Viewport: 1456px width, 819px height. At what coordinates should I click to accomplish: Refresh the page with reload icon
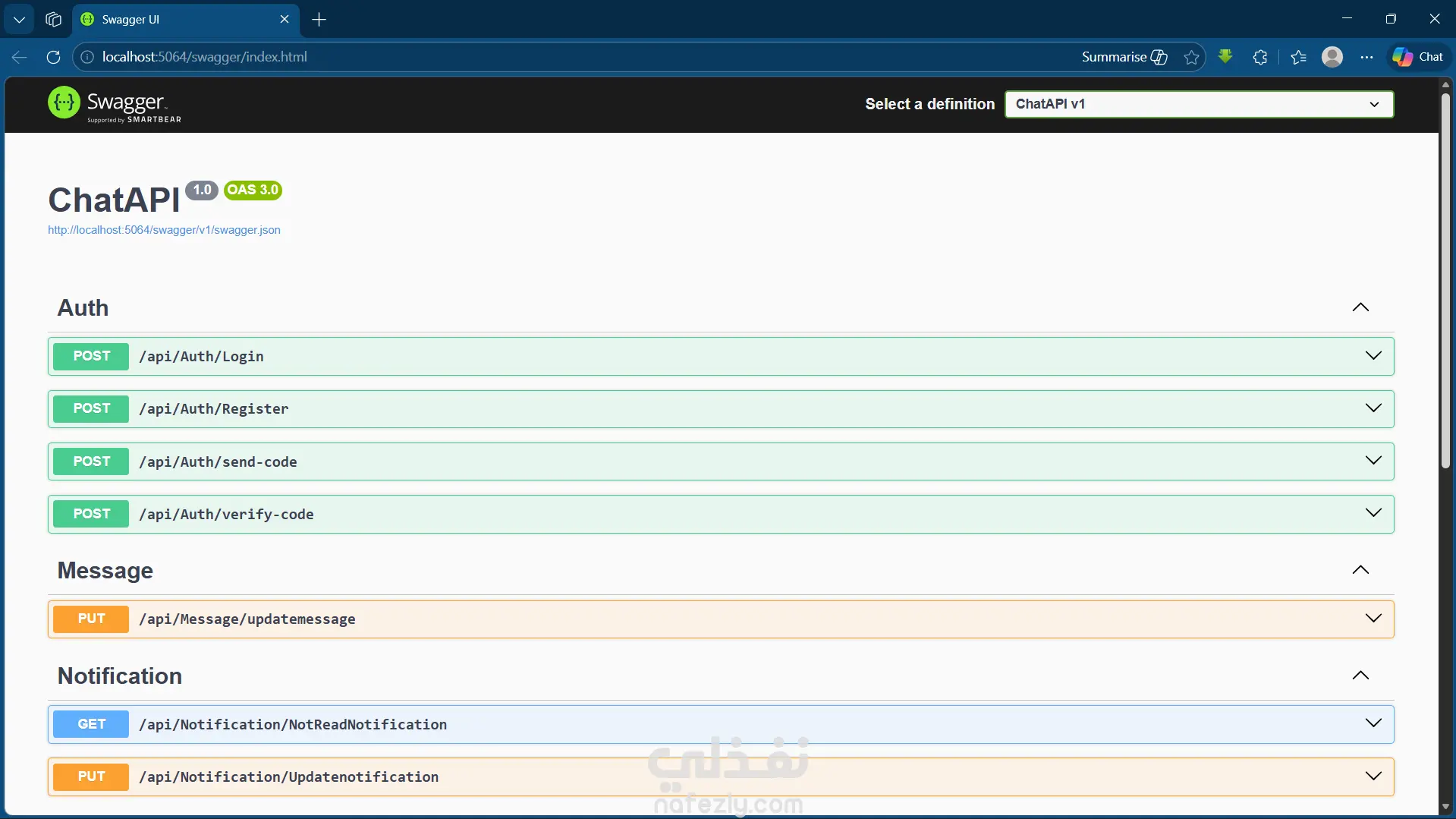(x=53, y=57)
